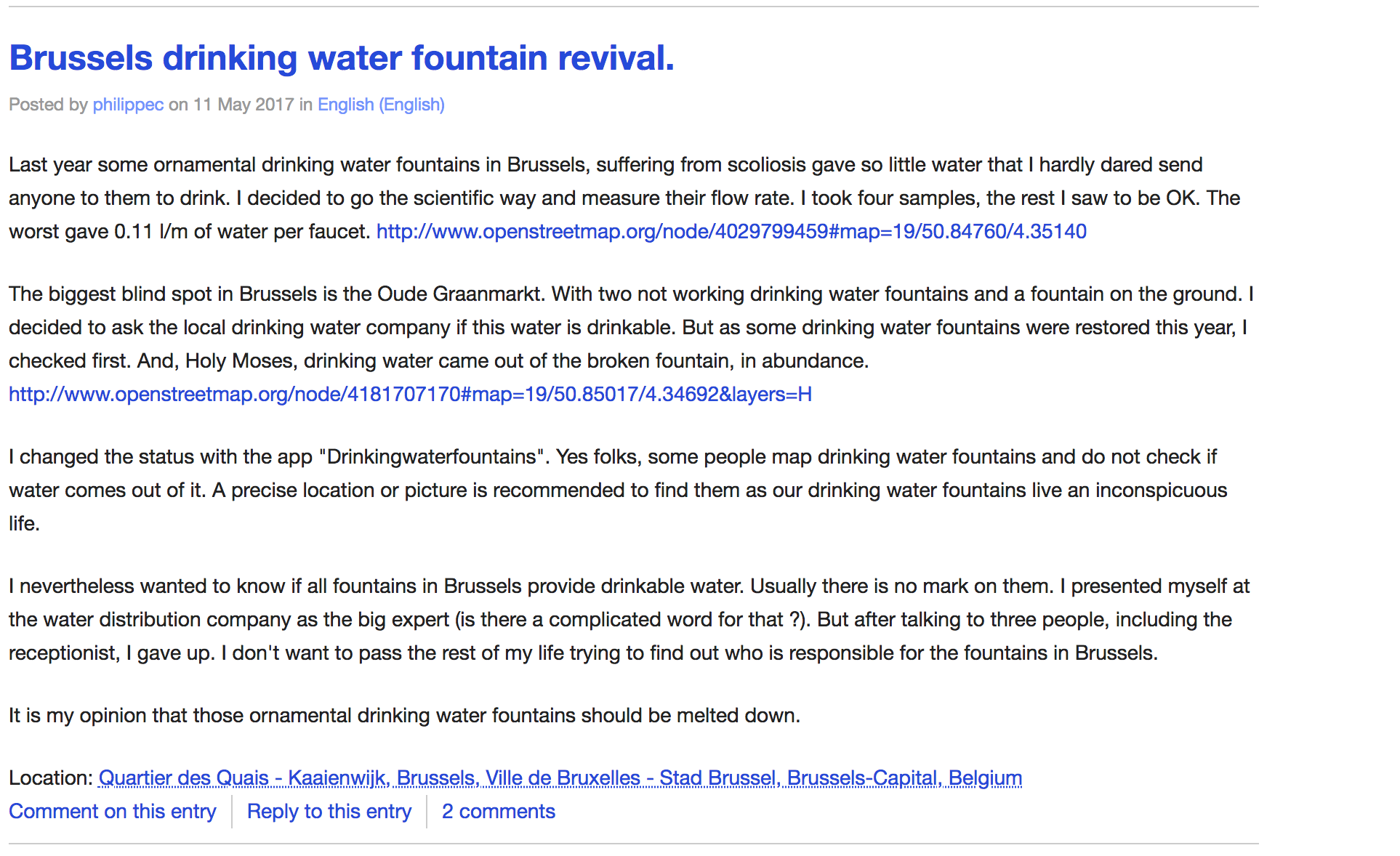
Task: Click Comment on this entry
Action: [x=113, y=812]
